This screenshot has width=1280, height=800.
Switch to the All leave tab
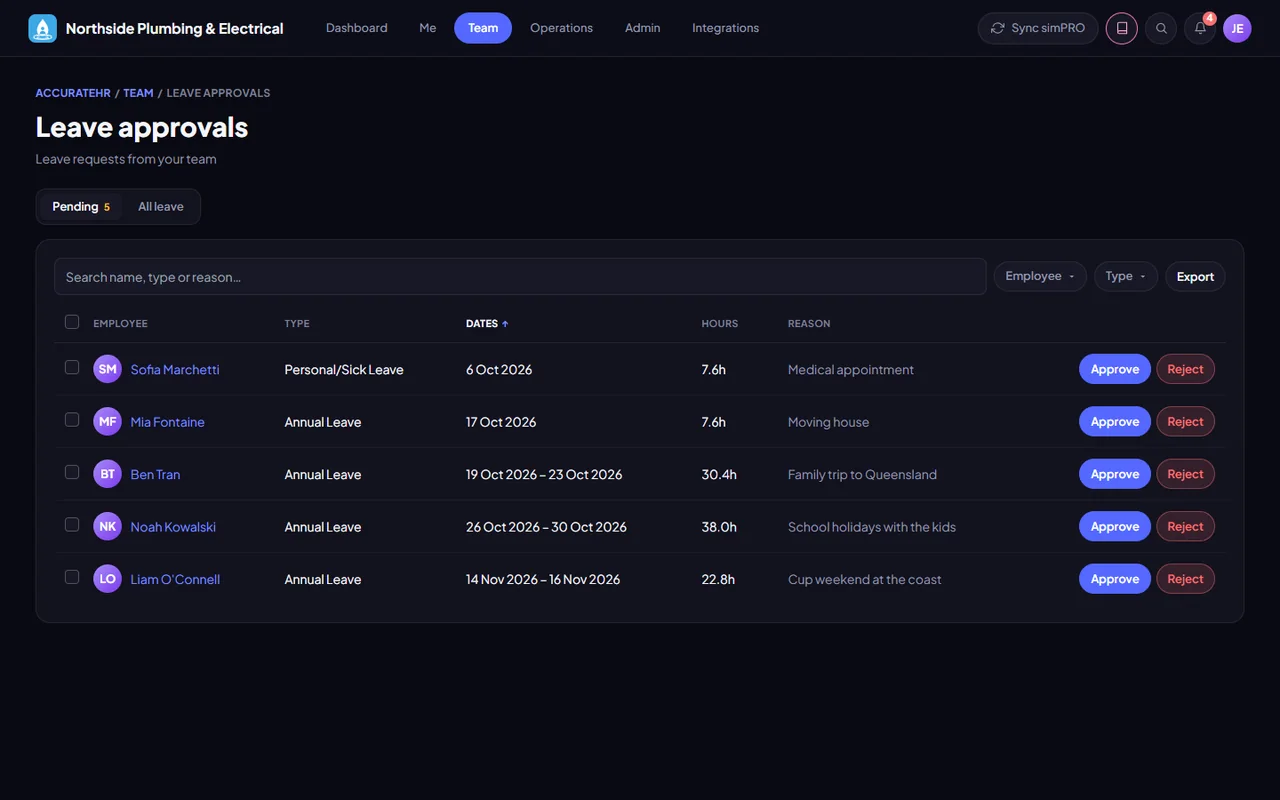click(161, 207)
